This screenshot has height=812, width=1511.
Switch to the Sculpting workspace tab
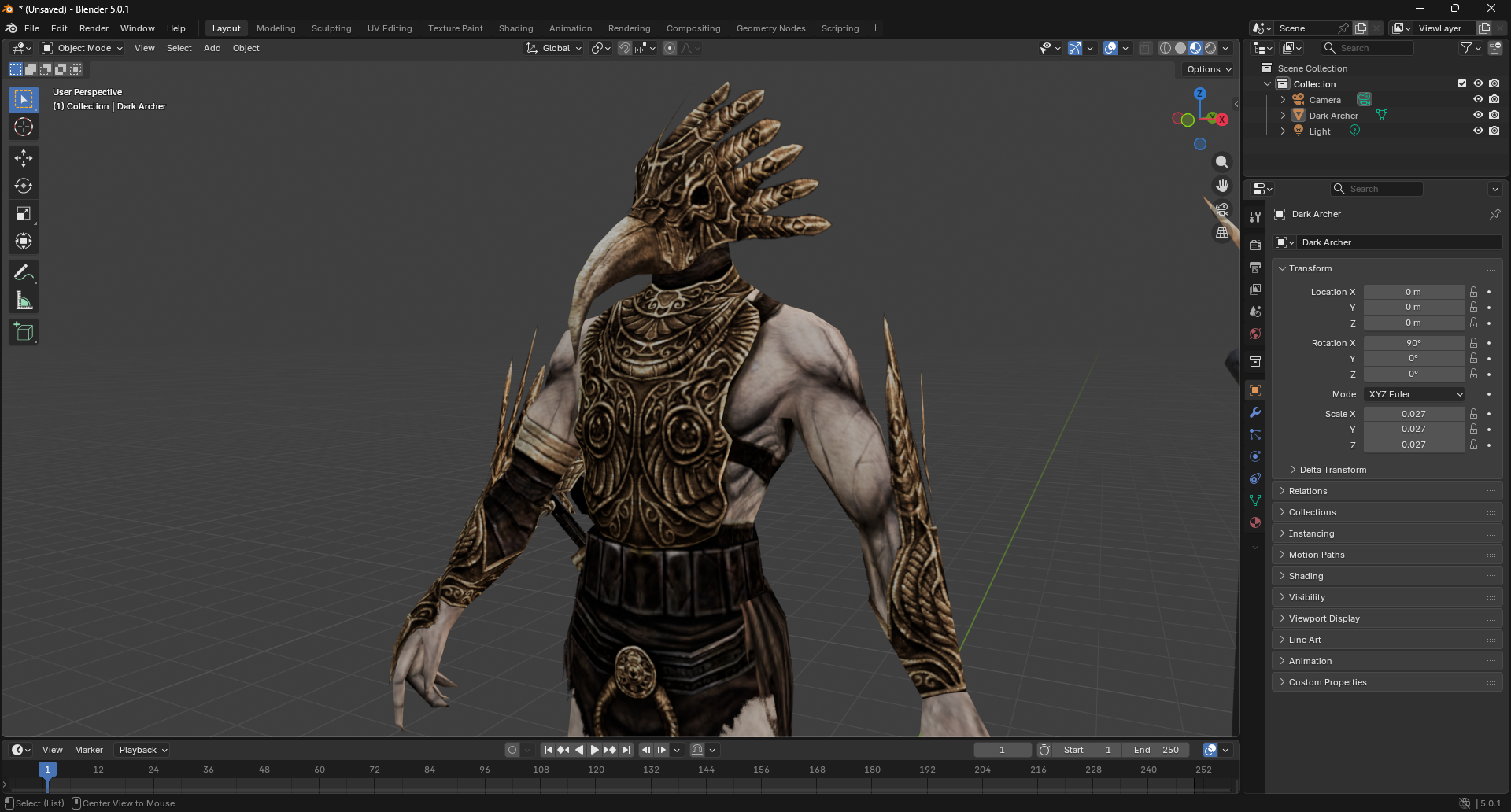point(331,28)
